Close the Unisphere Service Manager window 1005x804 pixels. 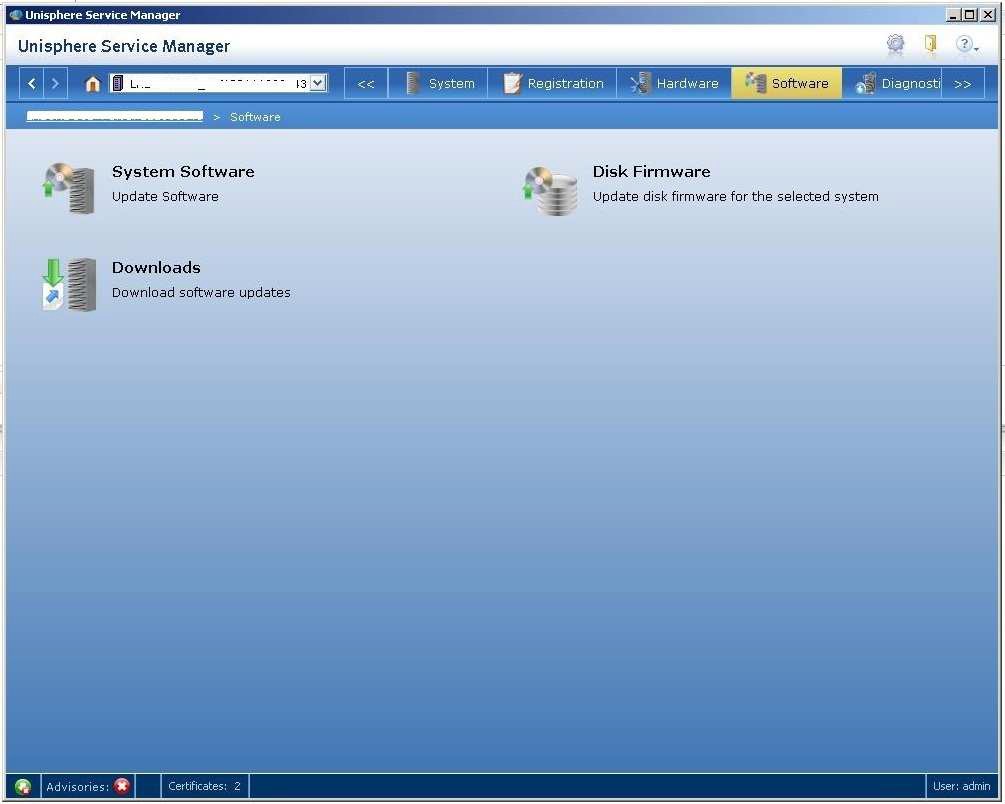pos(988,14)
